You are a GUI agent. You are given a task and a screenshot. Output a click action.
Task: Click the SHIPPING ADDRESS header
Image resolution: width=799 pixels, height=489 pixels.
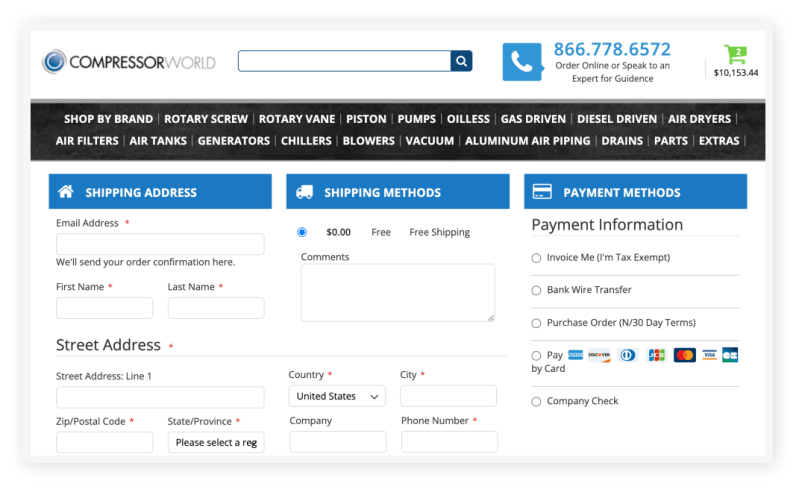coord(160,192)
